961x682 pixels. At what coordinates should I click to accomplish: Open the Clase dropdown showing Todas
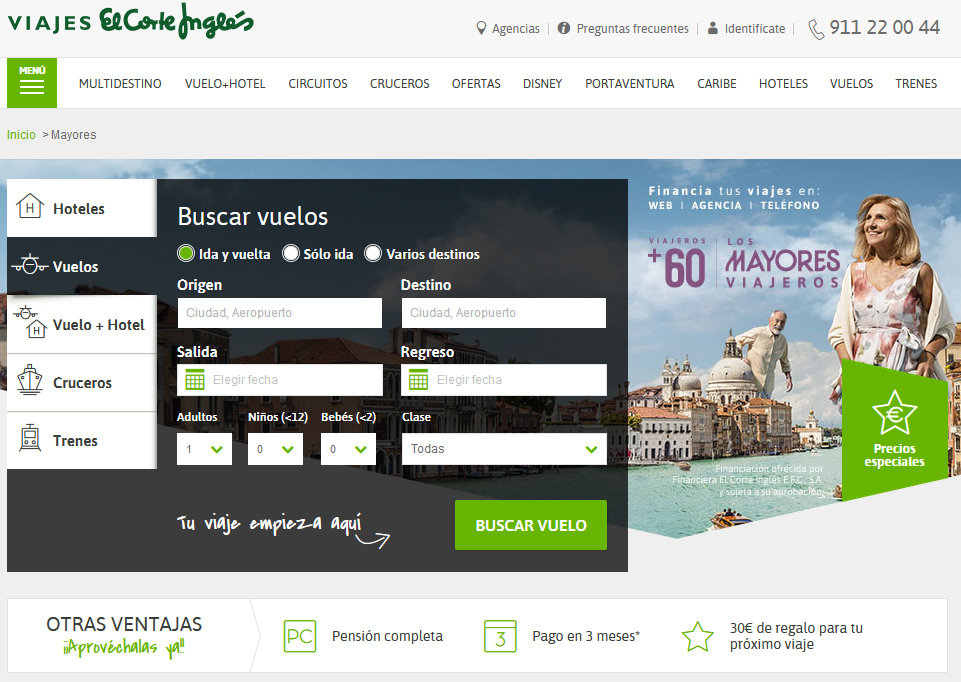[503, 449]
